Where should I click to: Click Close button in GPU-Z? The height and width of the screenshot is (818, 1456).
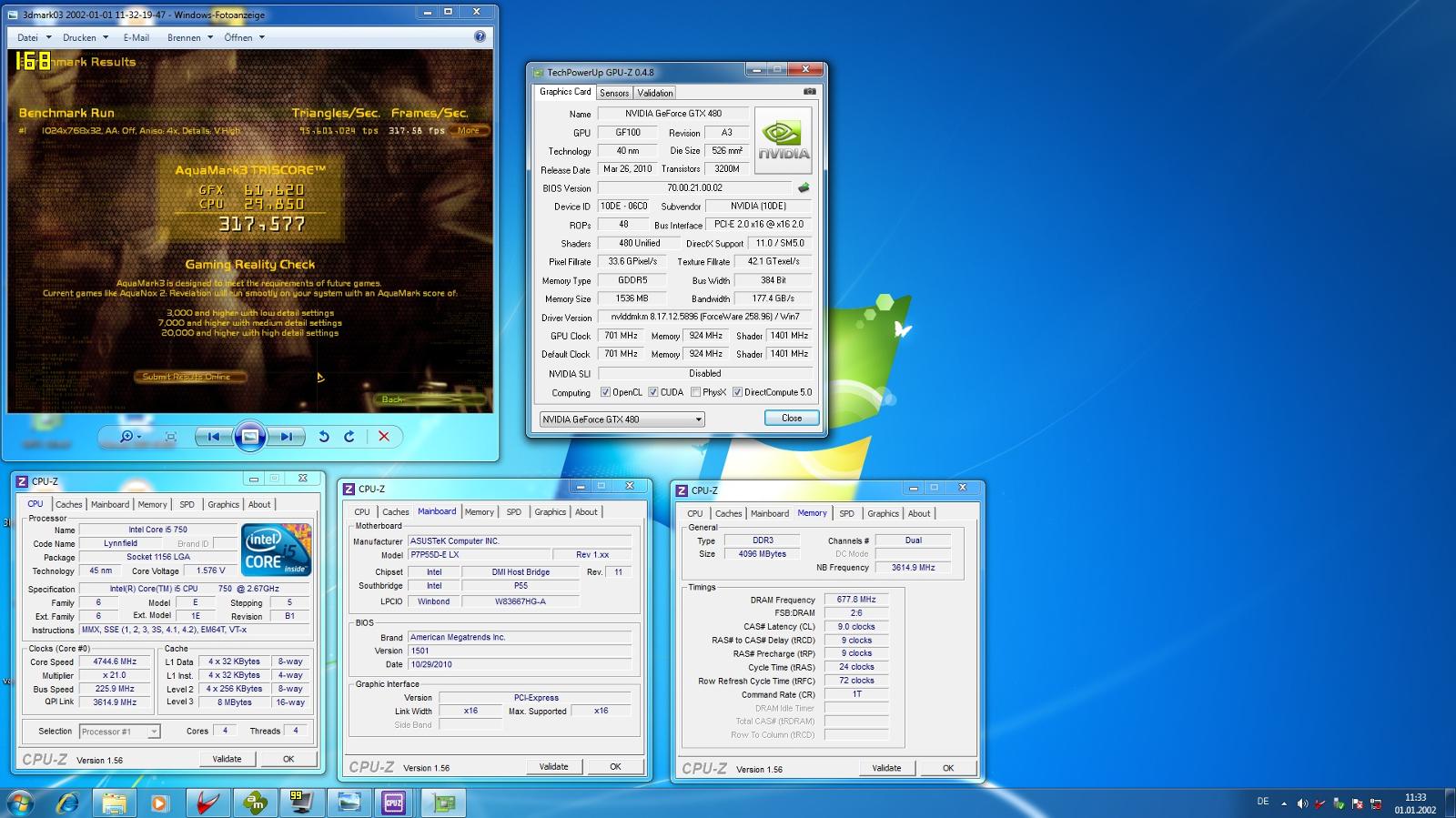[x=792, y=418]
